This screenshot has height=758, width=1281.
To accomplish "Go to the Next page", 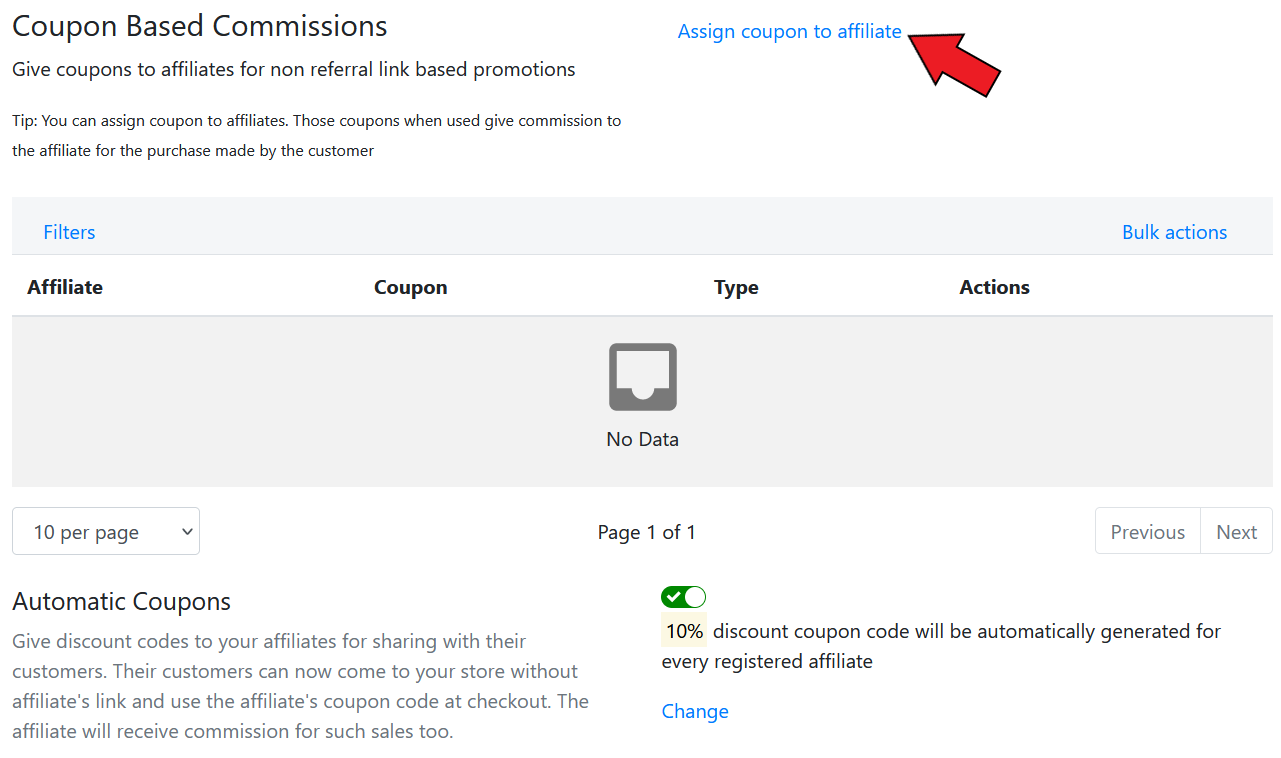I will [x=1236, y=531].
